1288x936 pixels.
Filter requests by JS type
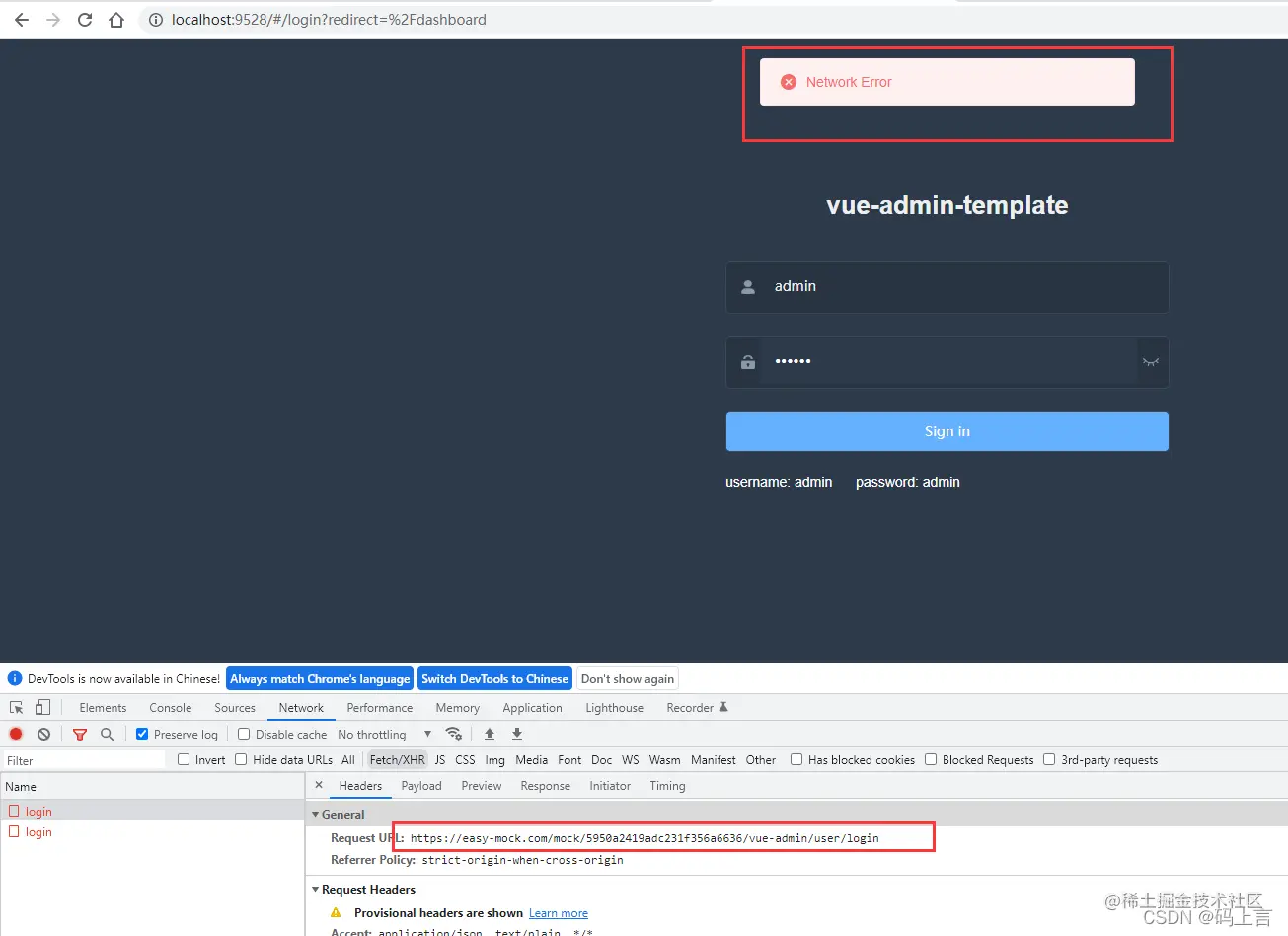point(440,759)
